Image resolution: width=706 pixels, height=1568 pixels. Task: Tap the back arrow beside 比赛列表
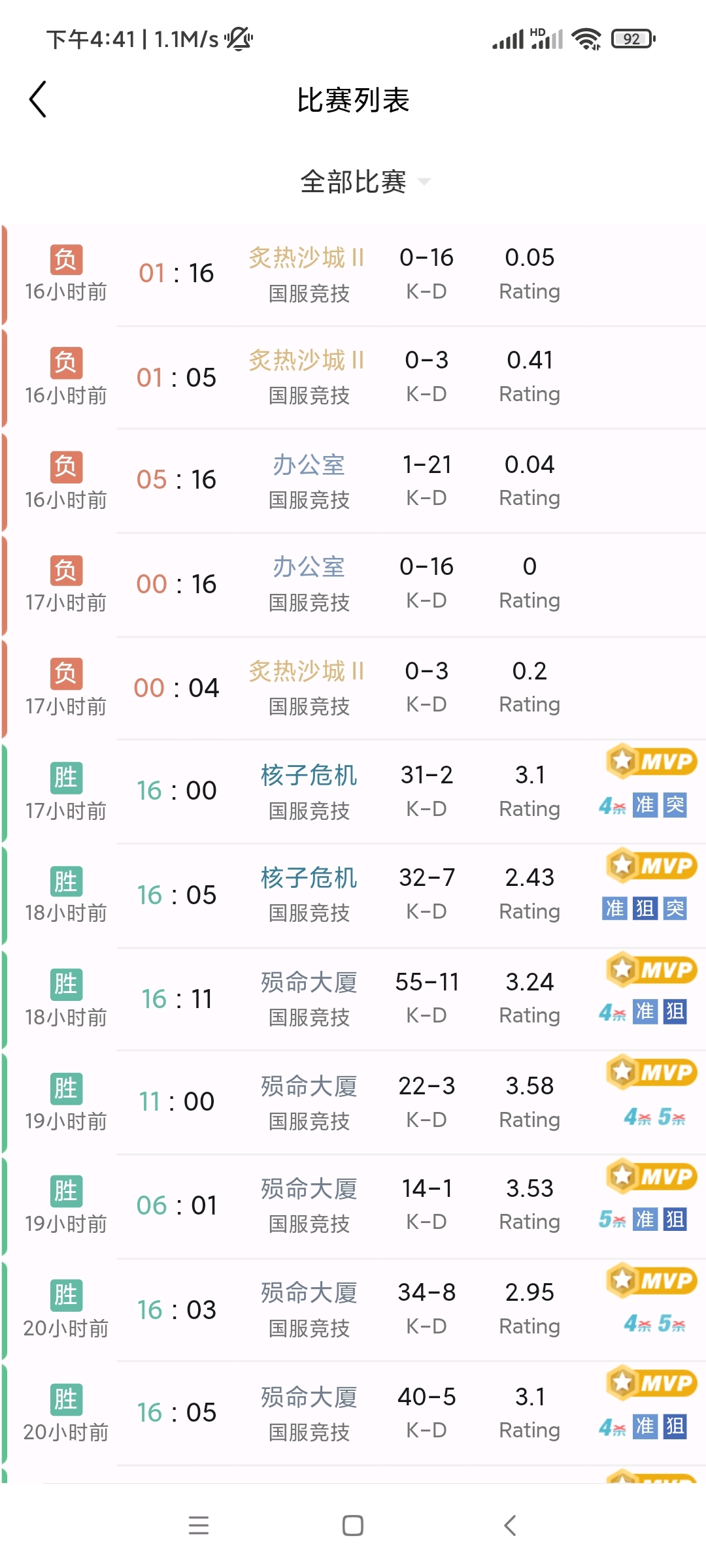38,99
